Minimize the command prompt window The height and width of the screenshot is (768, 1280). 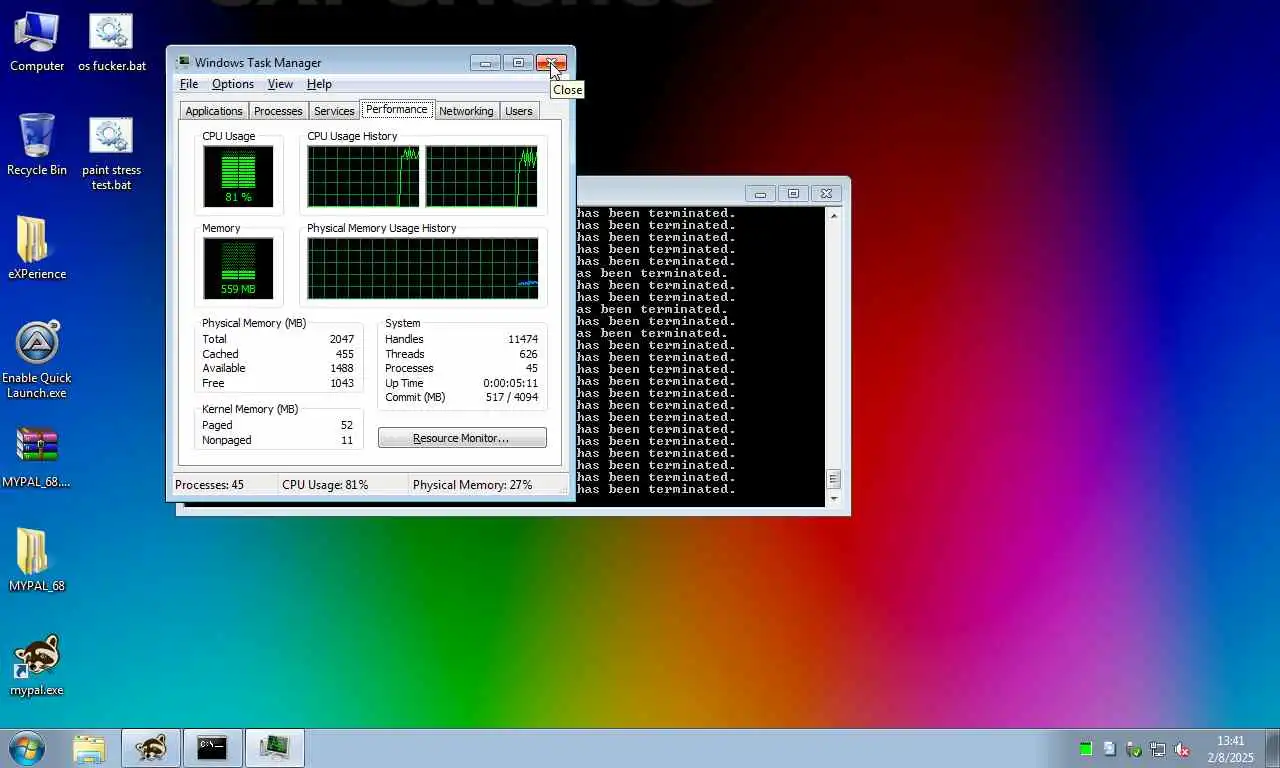pos(760,193)
